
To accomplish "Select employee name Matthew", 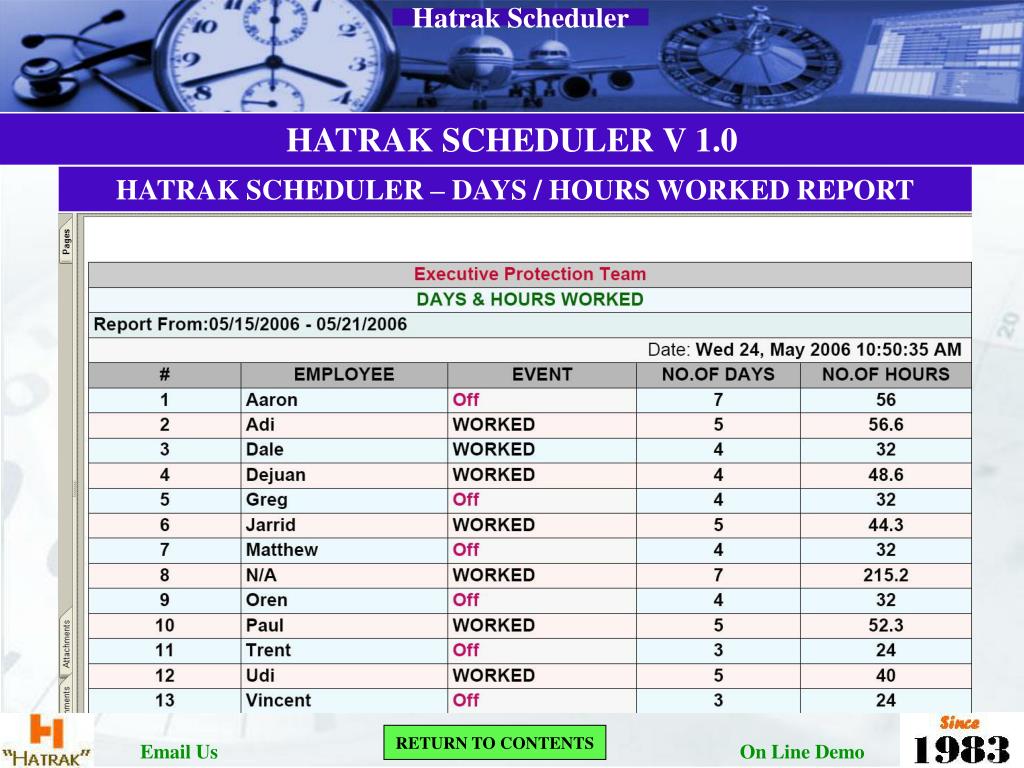I will pos(281,550).
